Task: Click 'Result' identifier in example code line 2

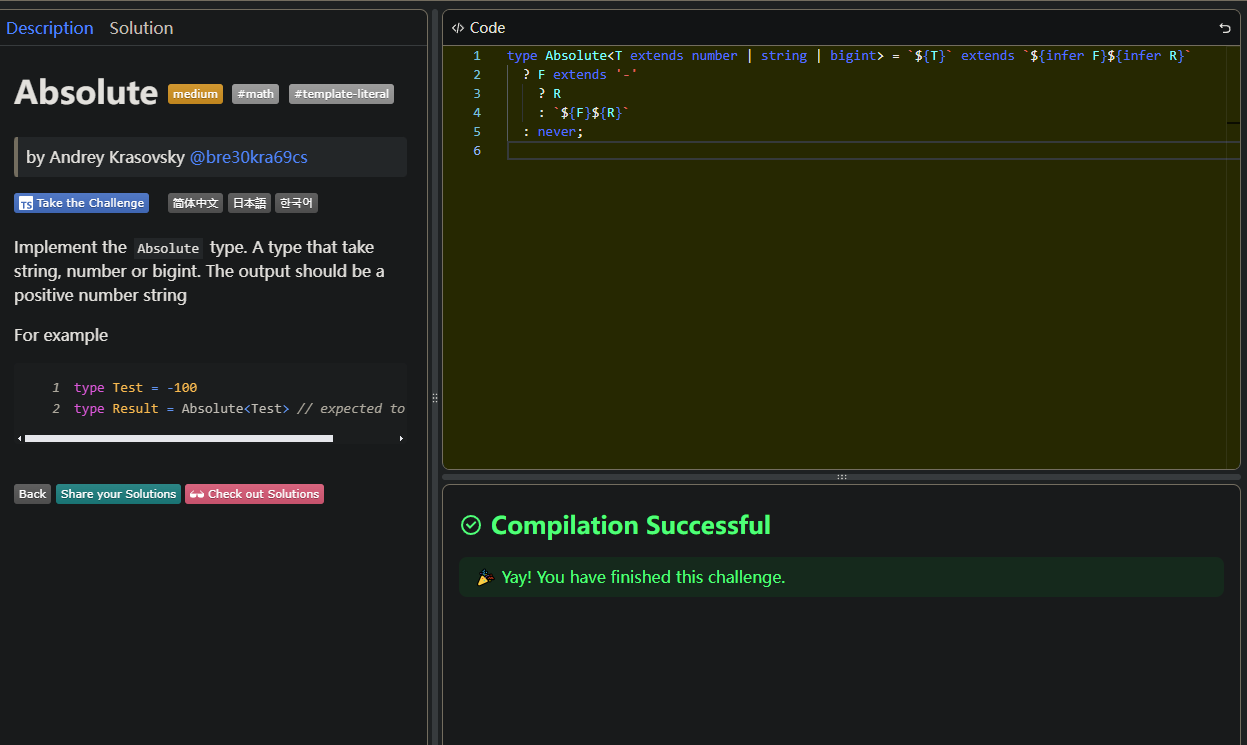Action: click(137, 409)
